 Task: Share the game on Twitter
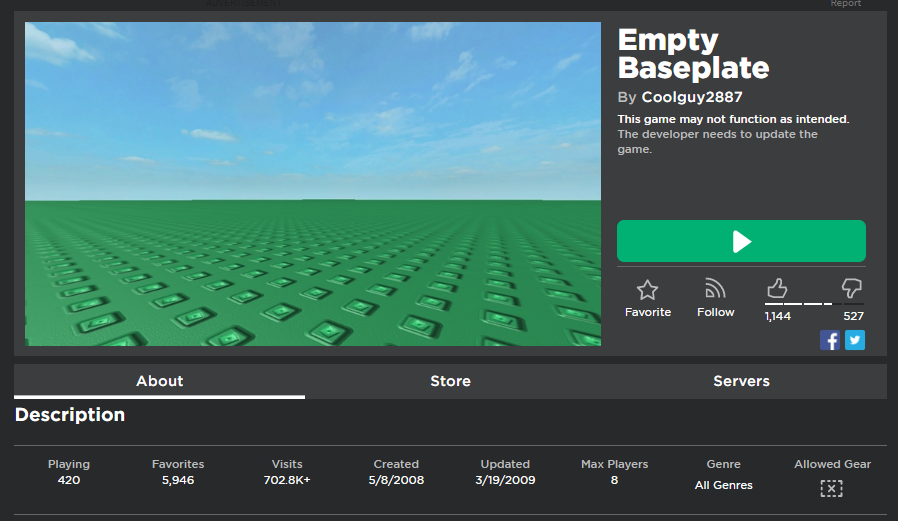click(854, 340)
